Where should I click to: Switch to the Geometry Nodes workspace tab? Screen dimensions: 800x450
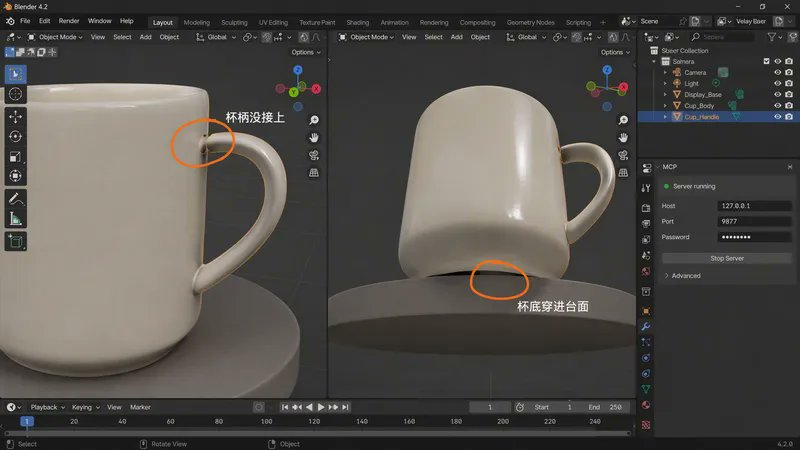pyautogui.click(x=531, y=22)
